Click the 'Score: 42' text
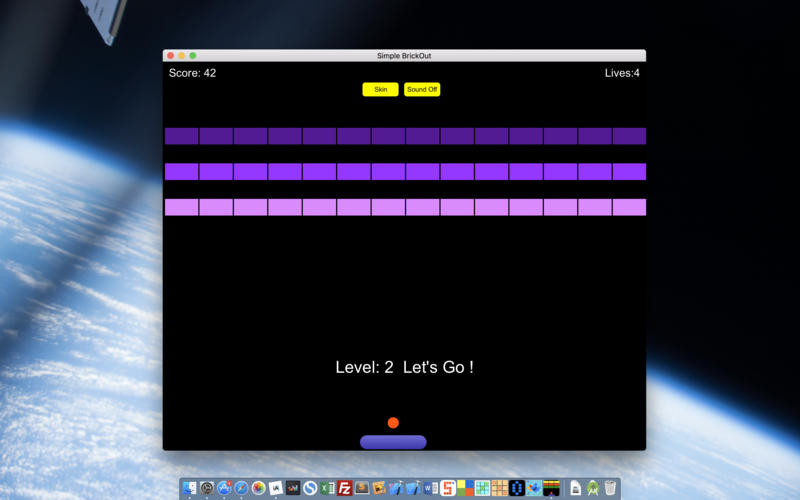The image size is (800, 500). click(192, 73)
